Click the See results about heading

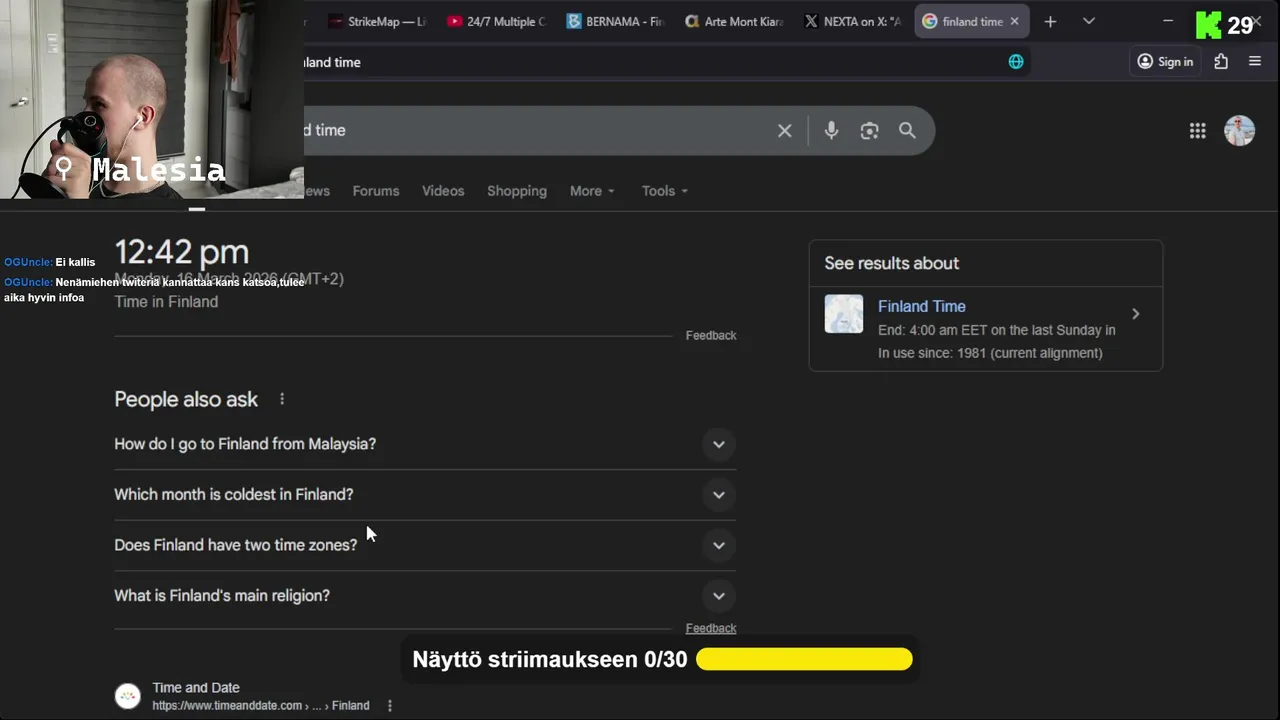coord(891,263)
